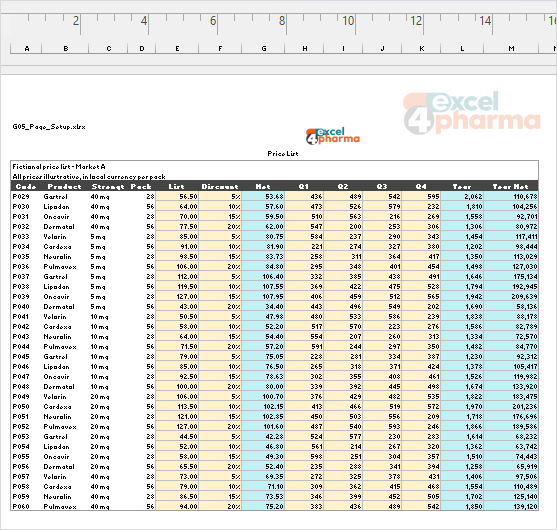Viewport: 557px width, 530px height.
Task: Select Q1 value 584 in row P033
Action: click(304, 237)
